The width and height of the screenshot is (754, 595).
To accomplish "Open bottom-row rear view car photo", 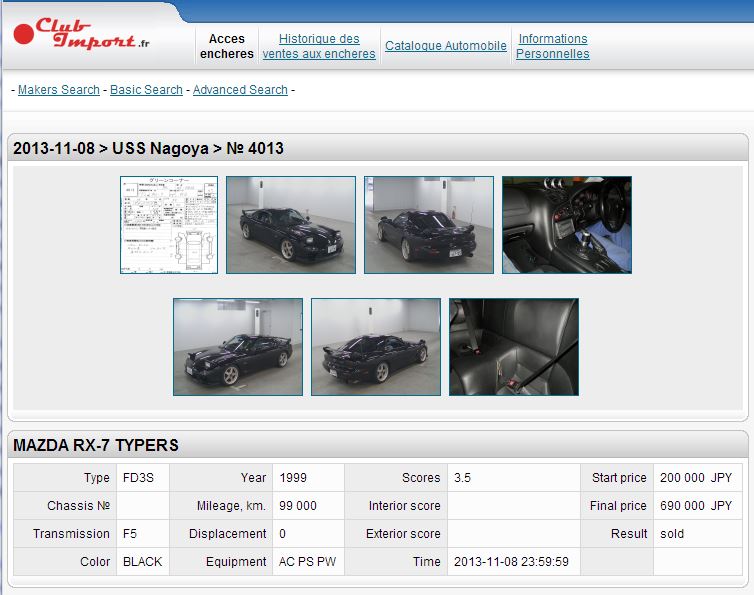I will coord(376,347).
